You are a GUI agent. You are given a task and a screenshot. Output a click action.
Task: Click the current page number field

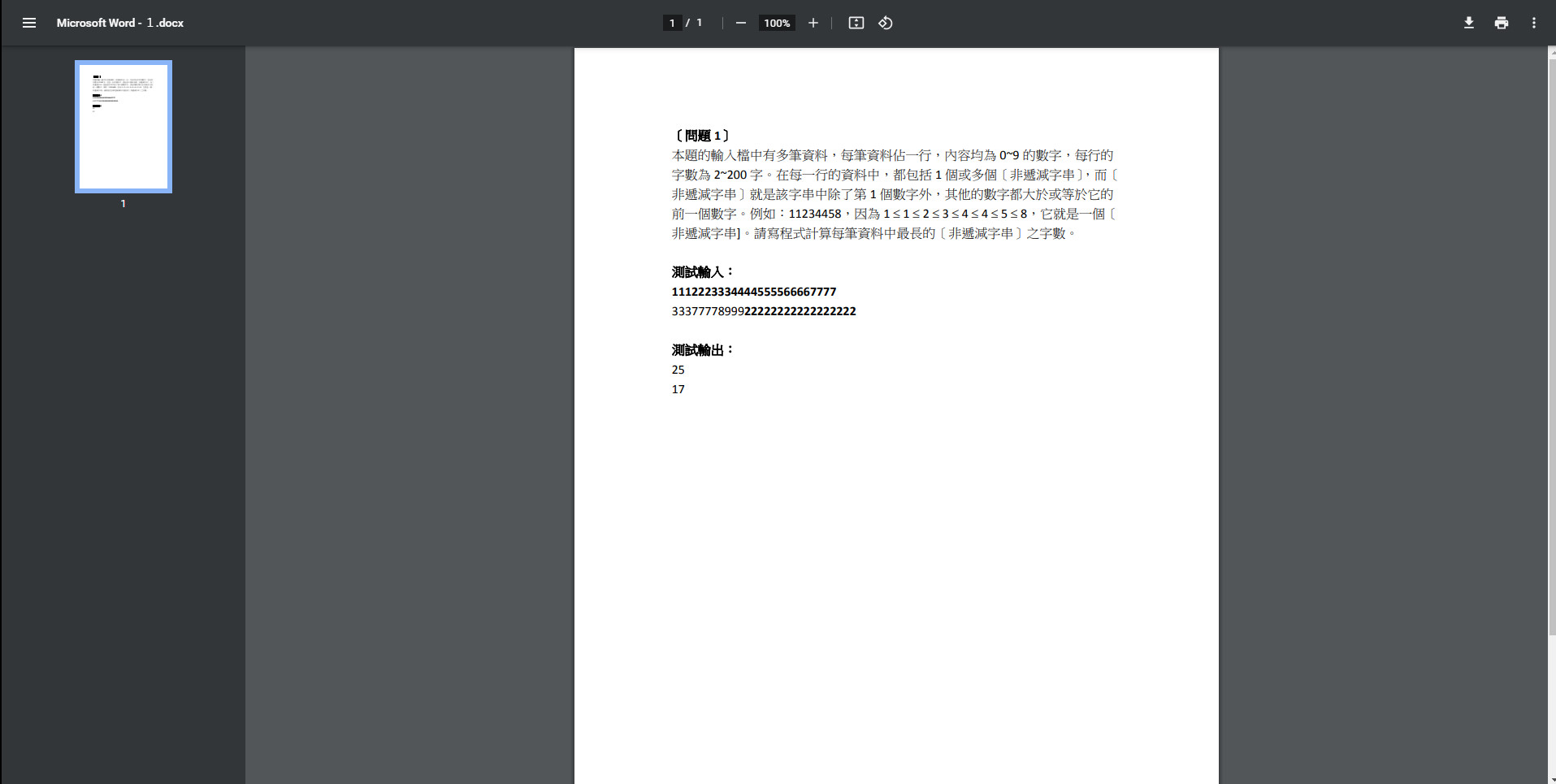point(672,23)
